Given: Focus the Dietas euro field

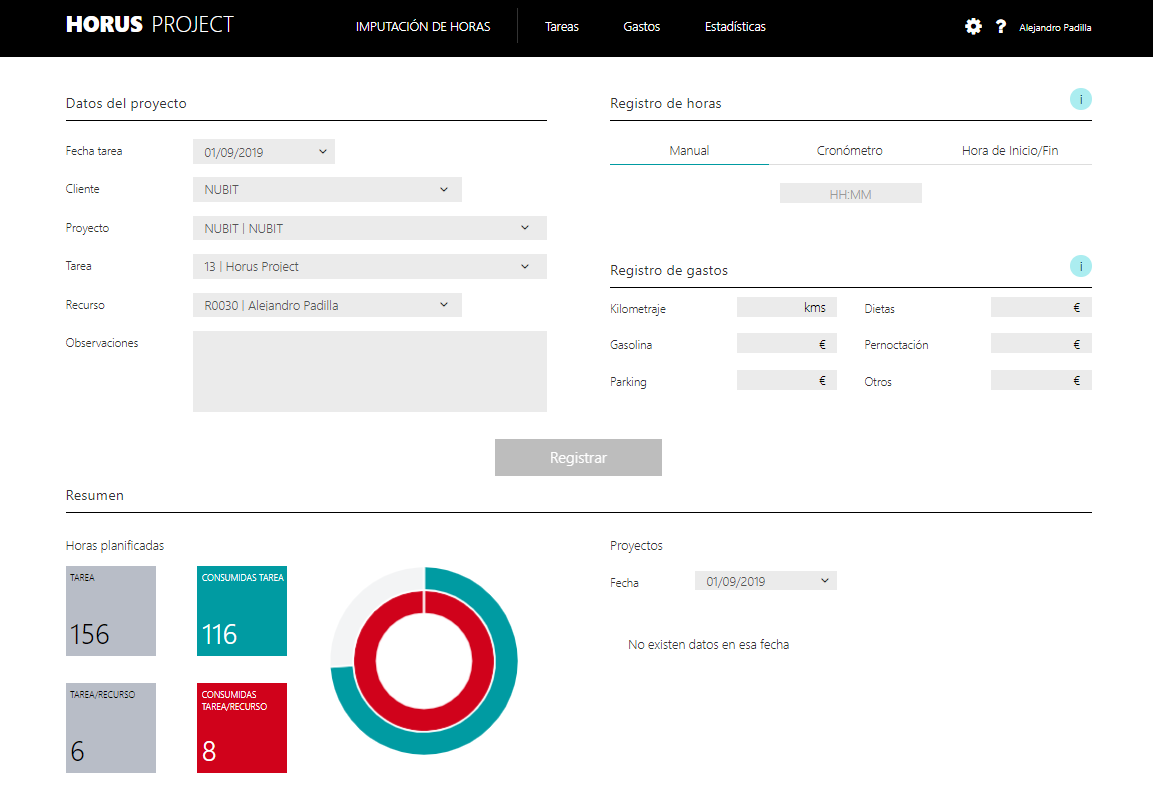Looking at the screenshot, I should point(1041,307).
